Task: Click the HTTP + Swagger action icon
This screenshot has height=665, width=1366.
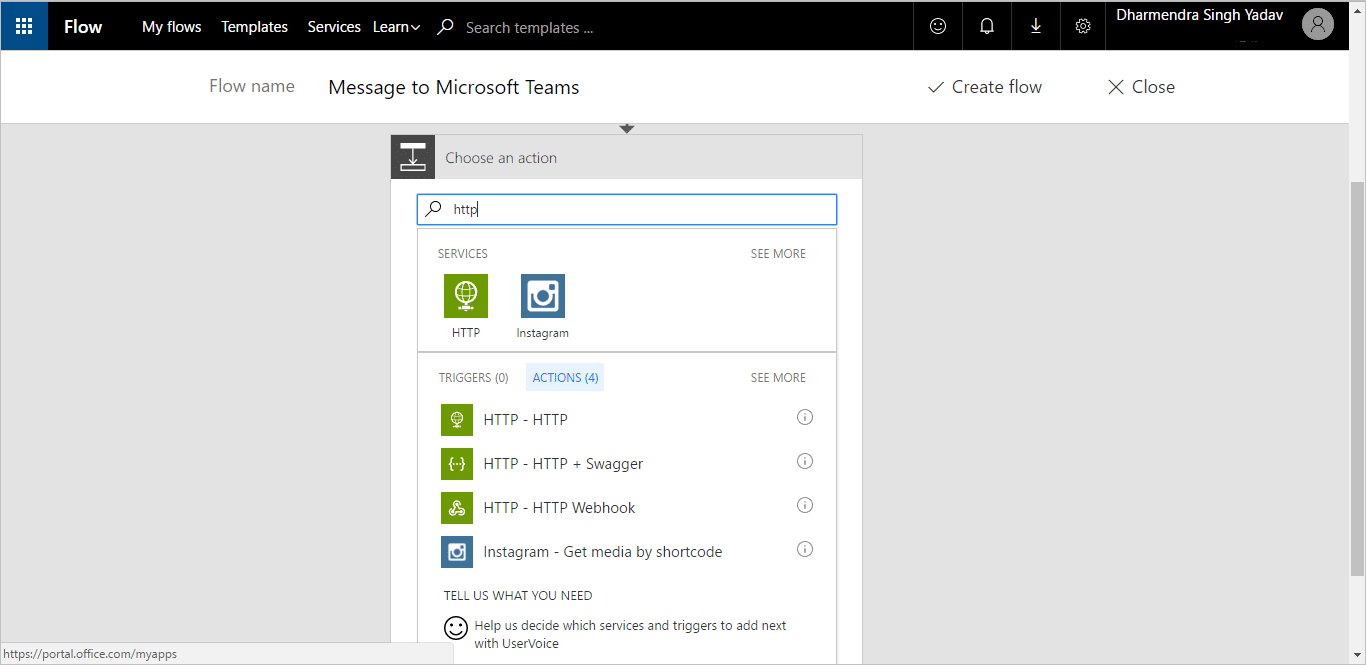Action: pyautogui.click(x=457, y=464)
